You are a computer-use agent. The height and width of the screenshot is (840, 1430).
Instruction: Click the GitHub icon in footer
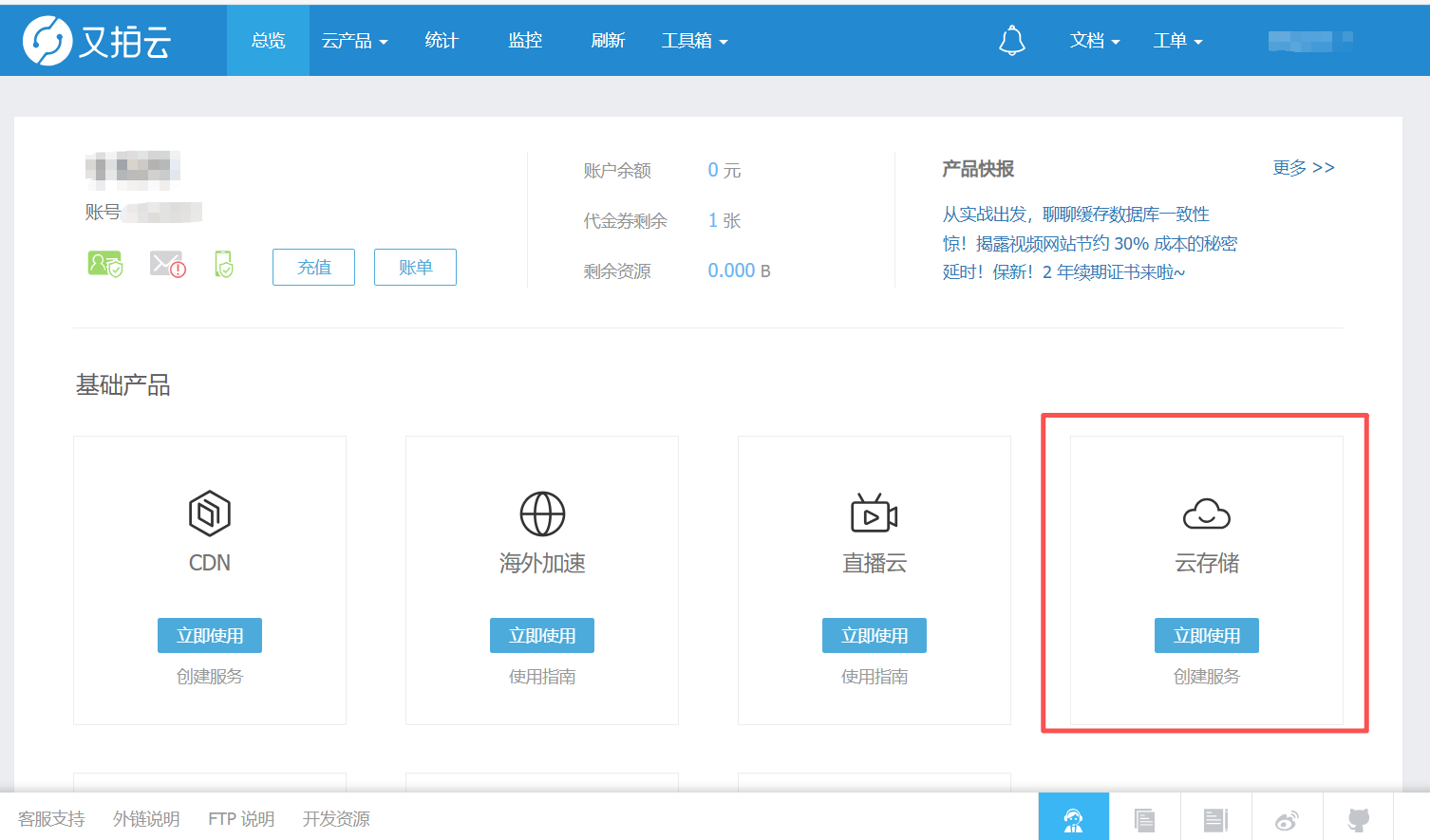point(1359,819)
